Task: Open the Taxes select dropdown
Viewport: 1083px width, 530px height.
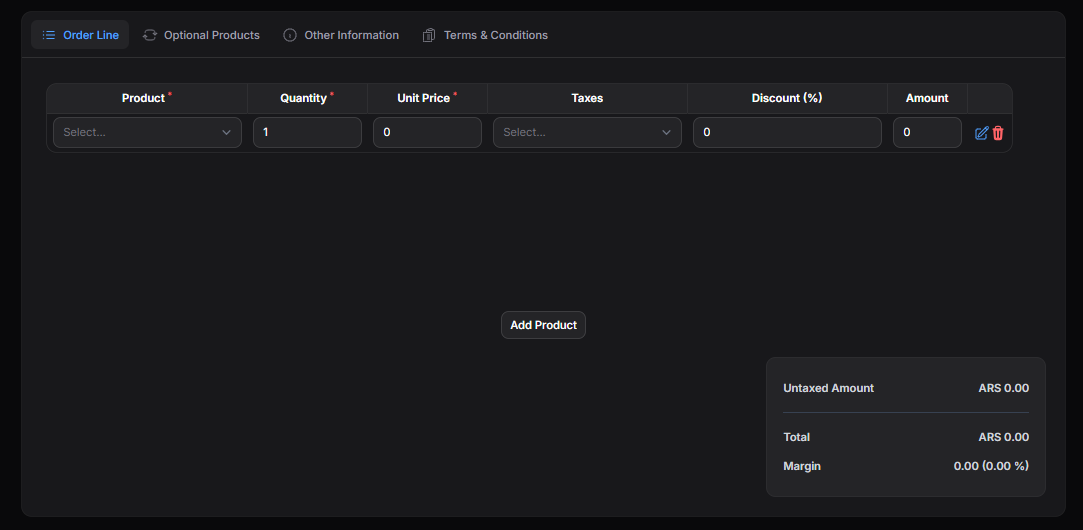Action: 587,132
